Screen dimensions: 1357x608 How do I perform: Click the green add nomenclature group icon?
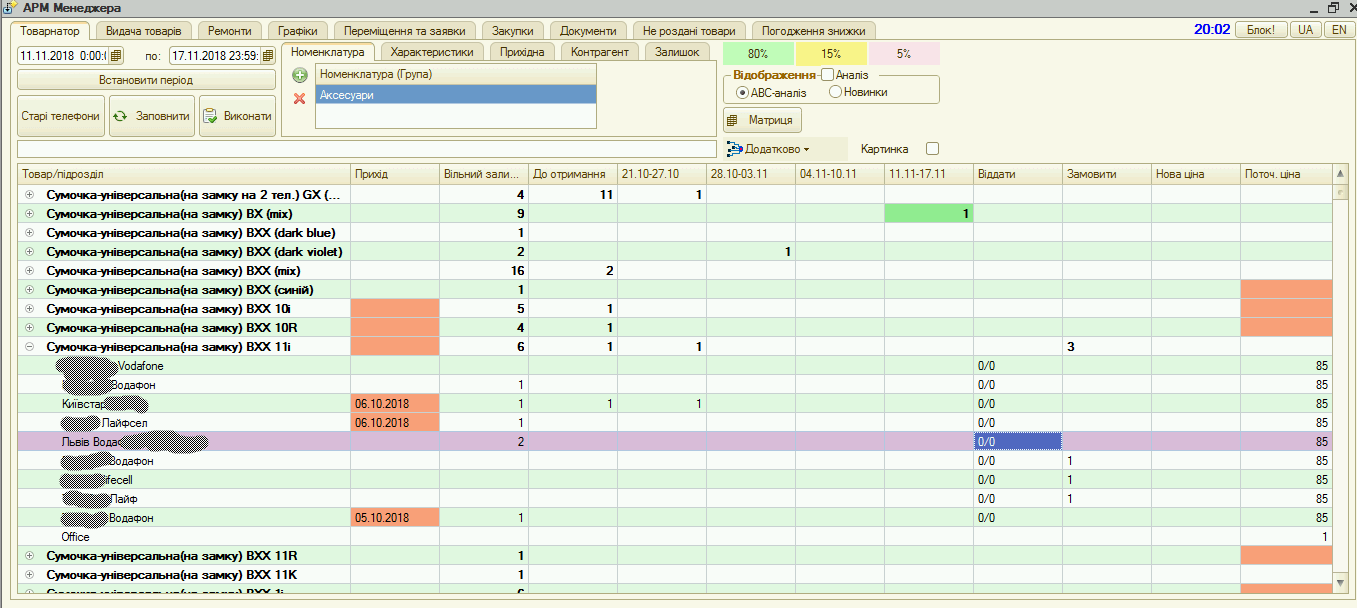300,75
